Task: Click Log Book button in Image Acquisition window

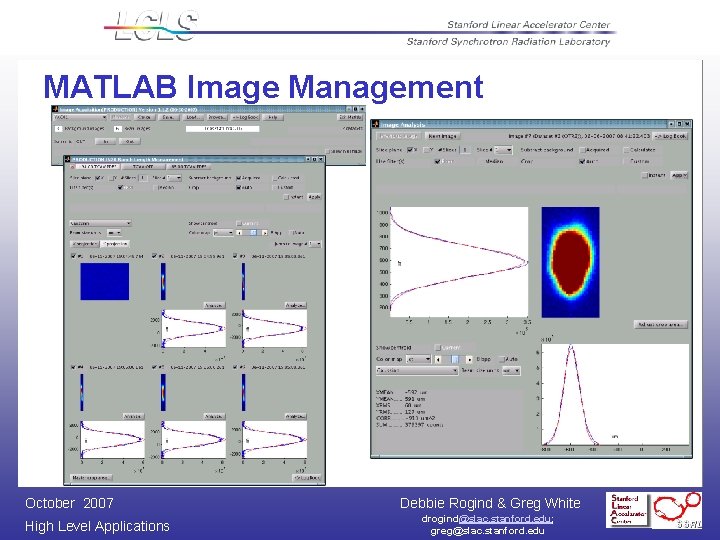Action: pyautogui.click(x=245, y=117)
